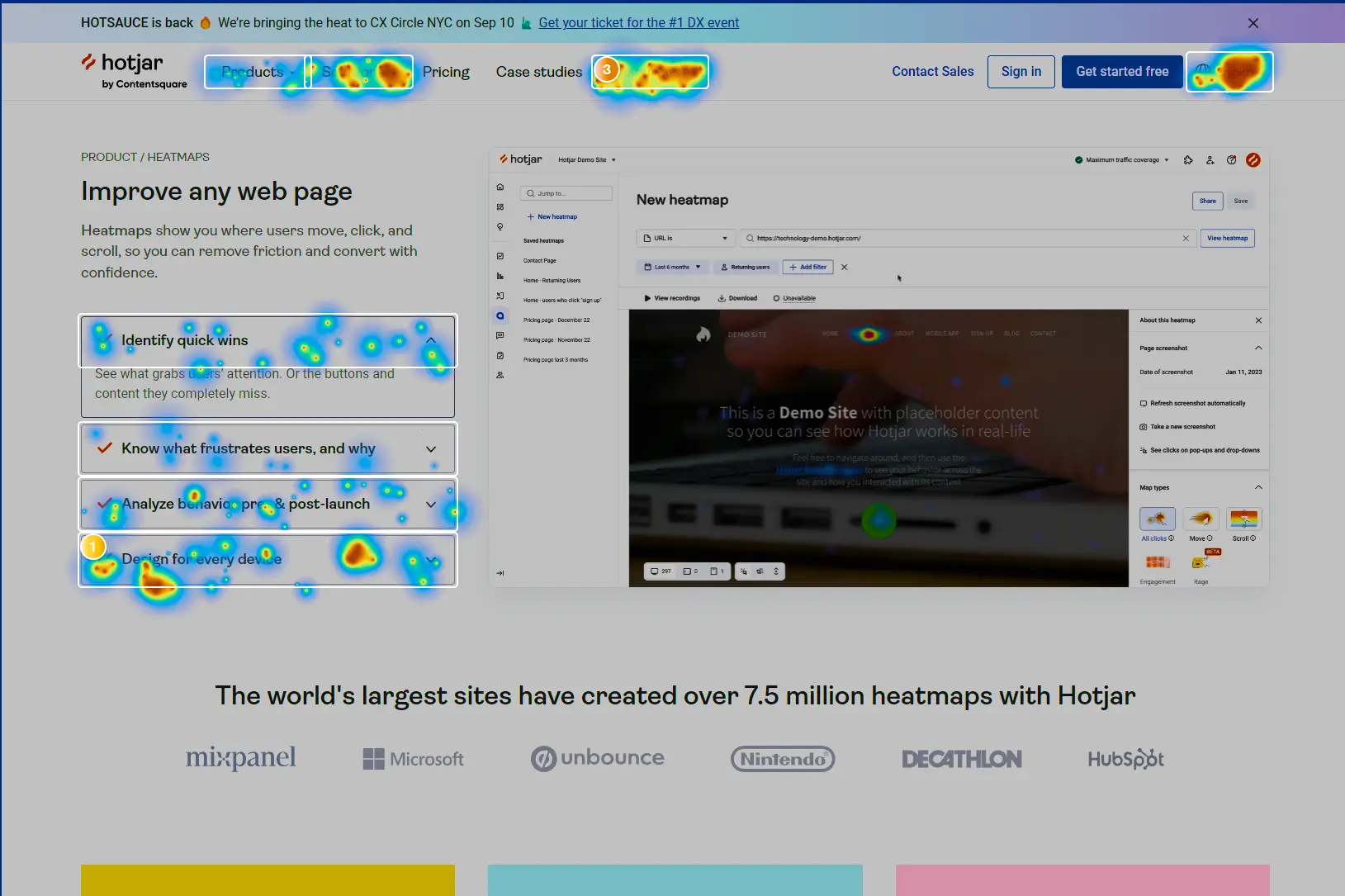This screenshot has width=1345, height=896.
Task: Click the Download button
Action: [737, 298]
